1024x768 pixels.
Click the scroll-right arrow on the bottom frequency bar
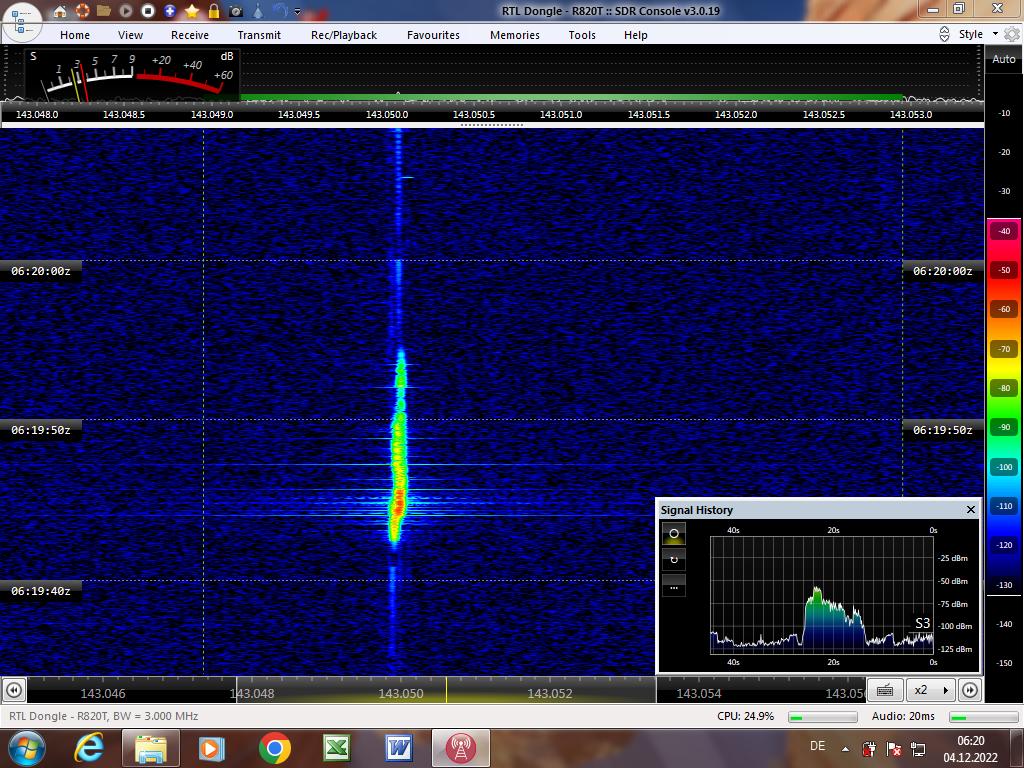(970, 690)
